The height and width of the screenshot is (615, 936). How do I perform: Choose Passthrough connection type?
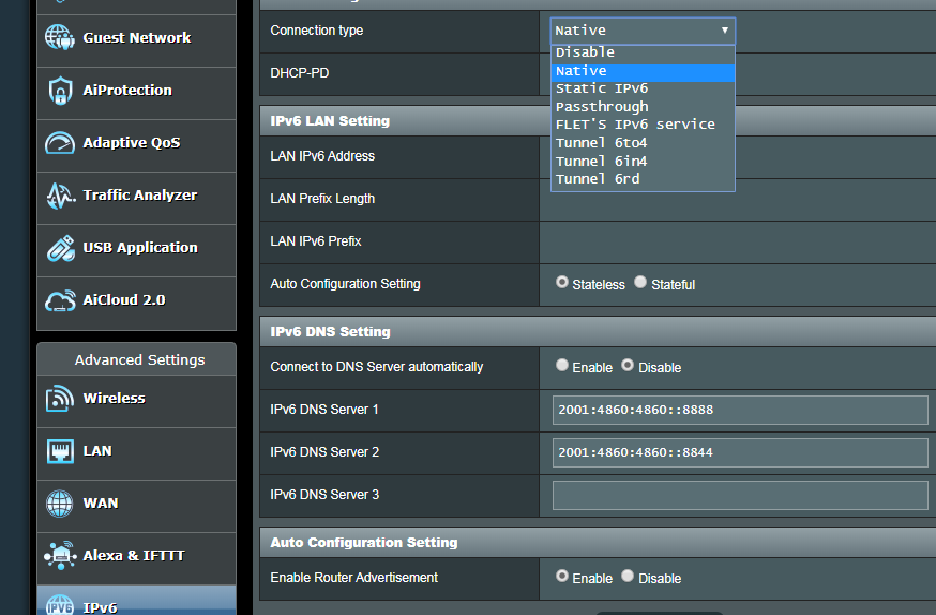pos(643,107)
